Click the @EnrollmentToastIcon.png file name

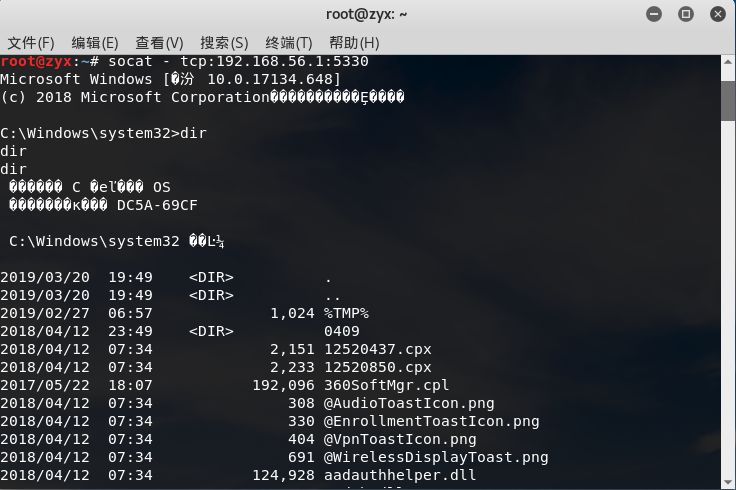coord(432,421)
